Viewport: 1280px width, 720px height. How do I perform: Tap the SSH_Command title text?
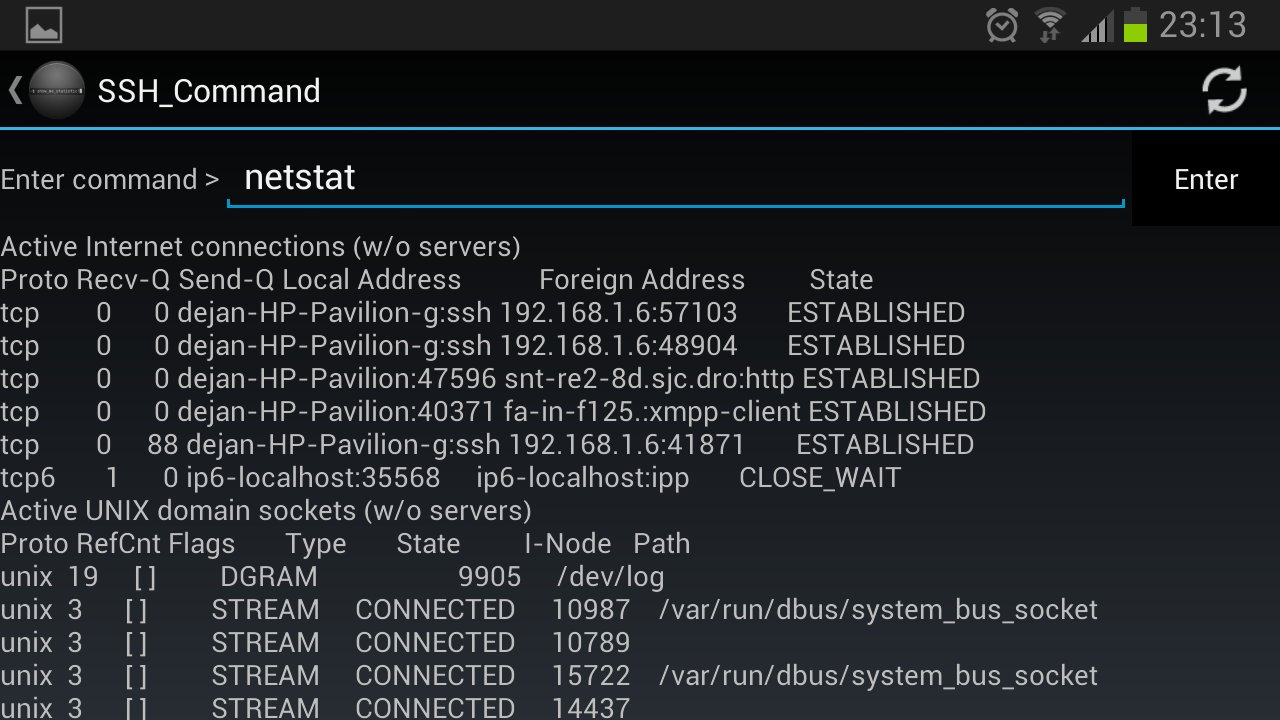click(209, 91)
